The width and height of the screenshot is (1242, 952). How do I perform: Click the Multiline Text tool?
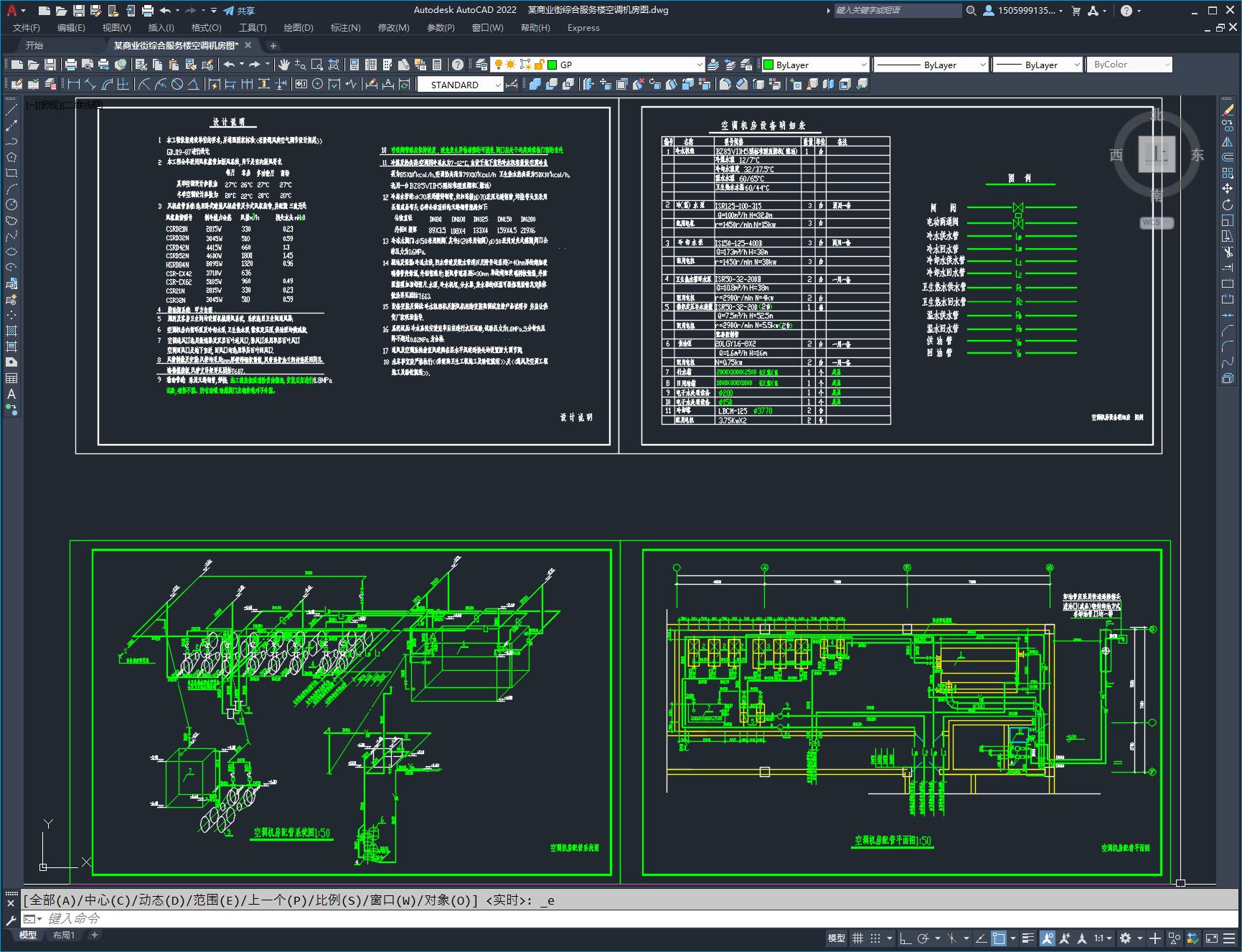[x=11, y=394]
